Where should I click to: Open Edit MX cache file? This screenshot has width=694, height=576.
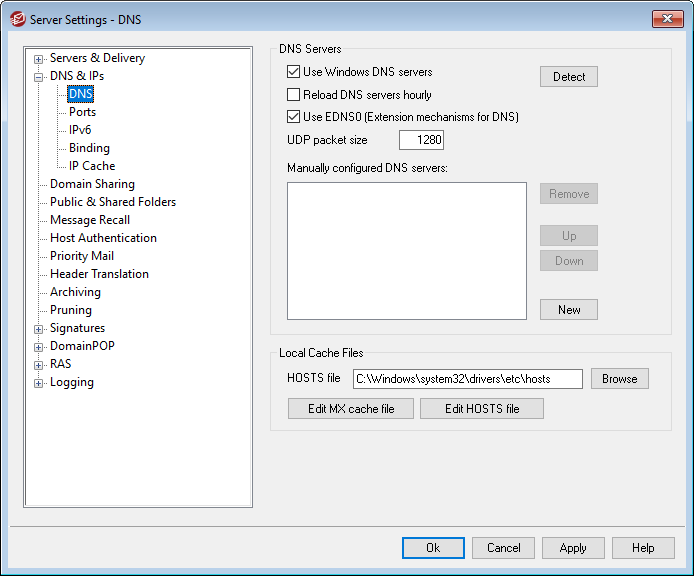[x=350, y=409]
